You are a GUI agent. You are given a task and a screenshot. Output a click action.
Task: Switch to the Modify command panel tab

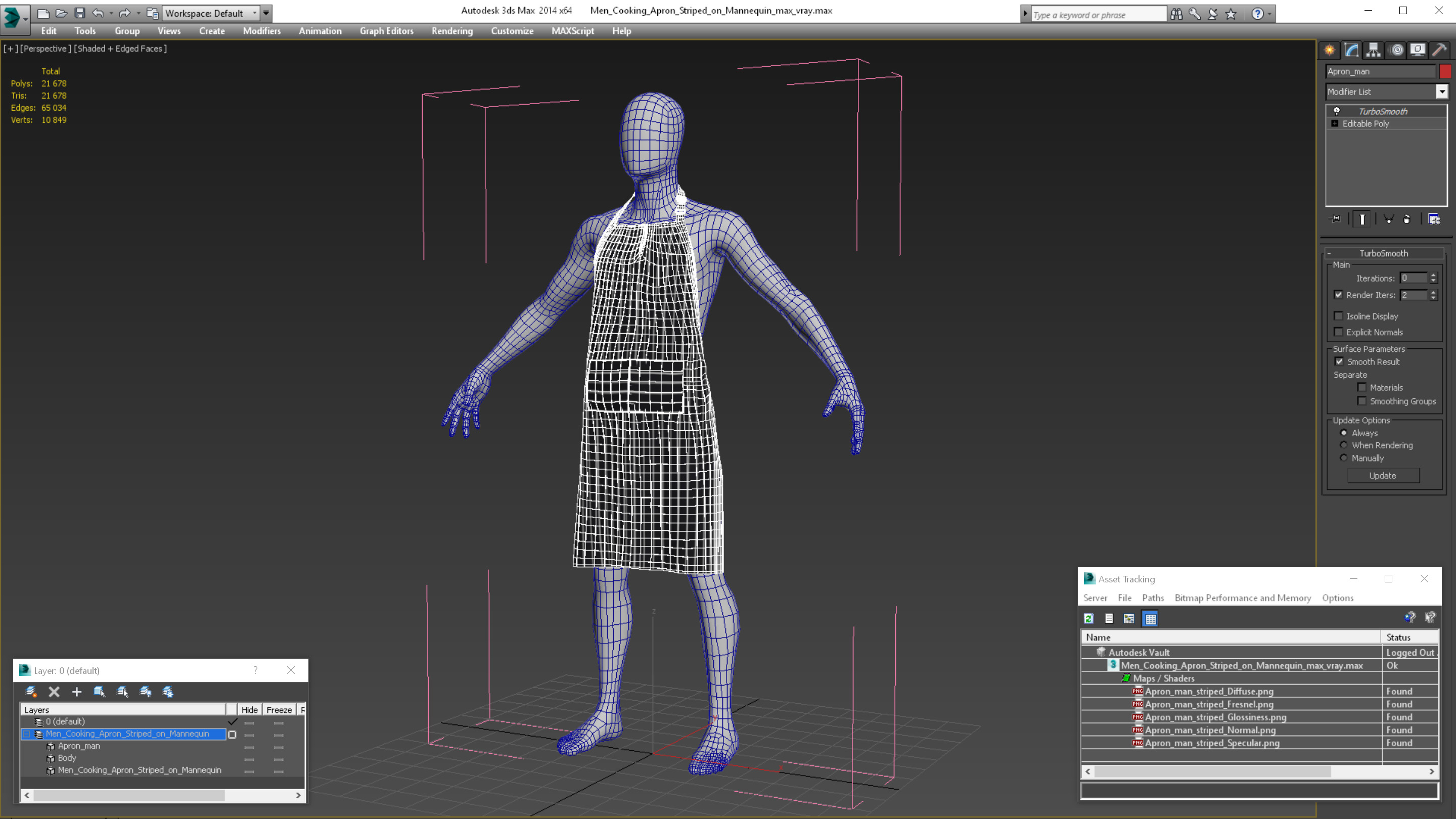(x=1351, y=50)
